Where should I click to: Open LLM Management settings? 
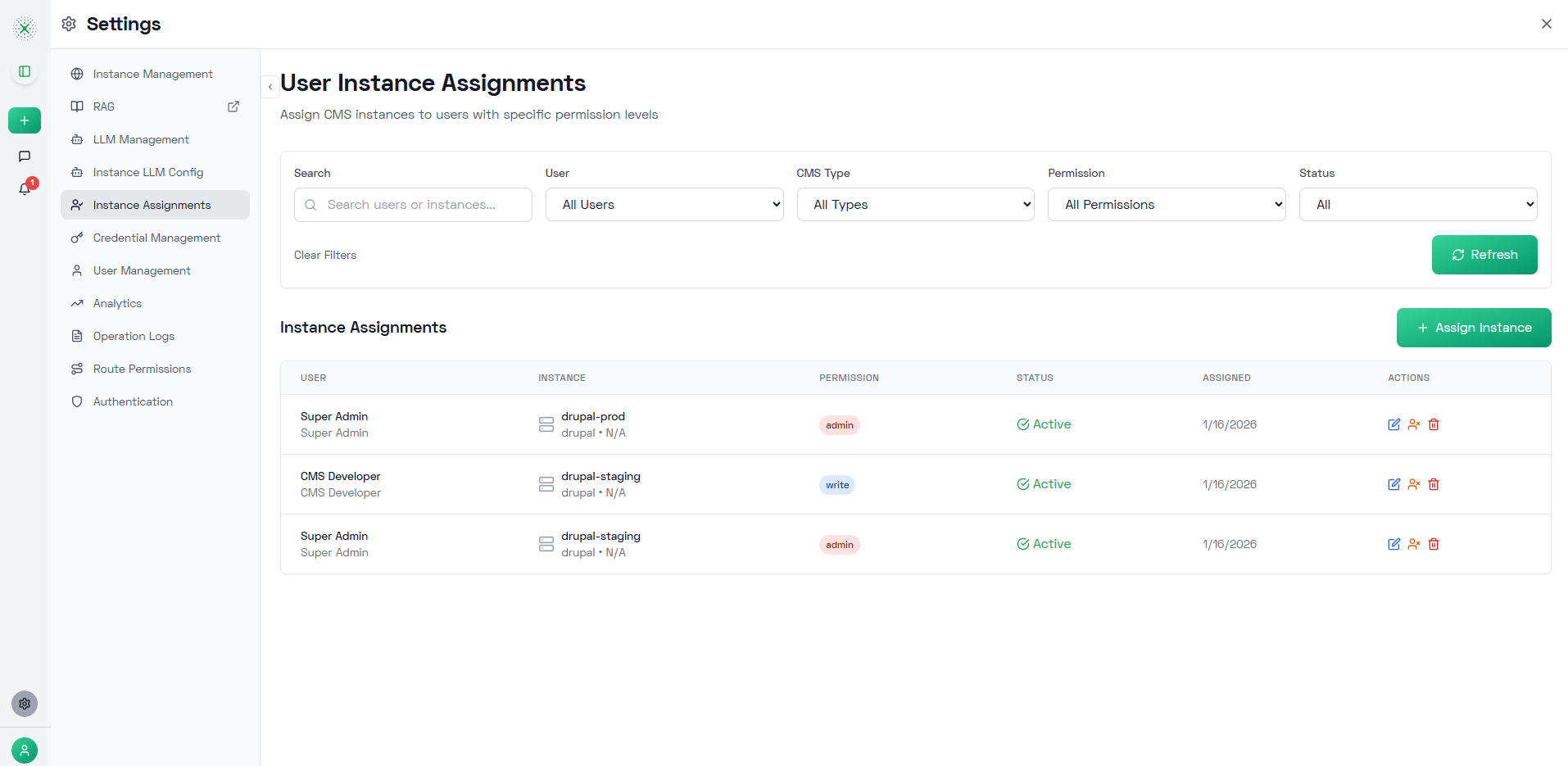155,139
